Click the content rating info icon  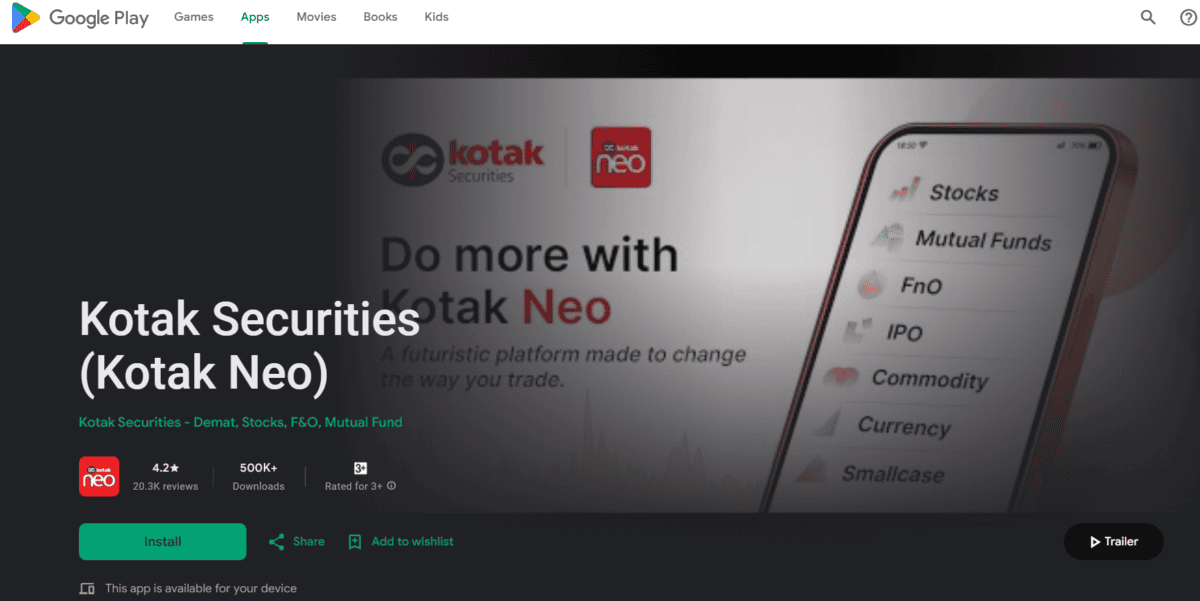pos(391,486)
